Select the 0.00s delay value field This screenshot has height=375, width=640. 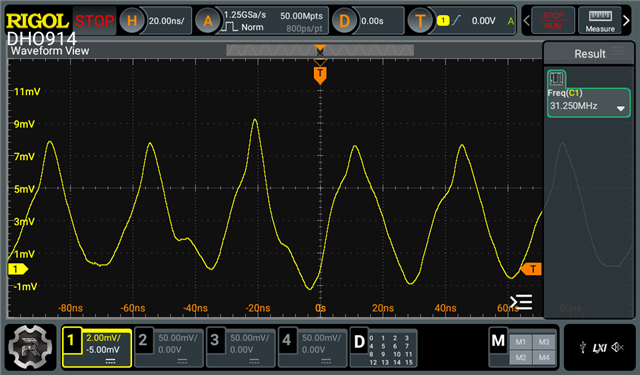coord(372,21)
